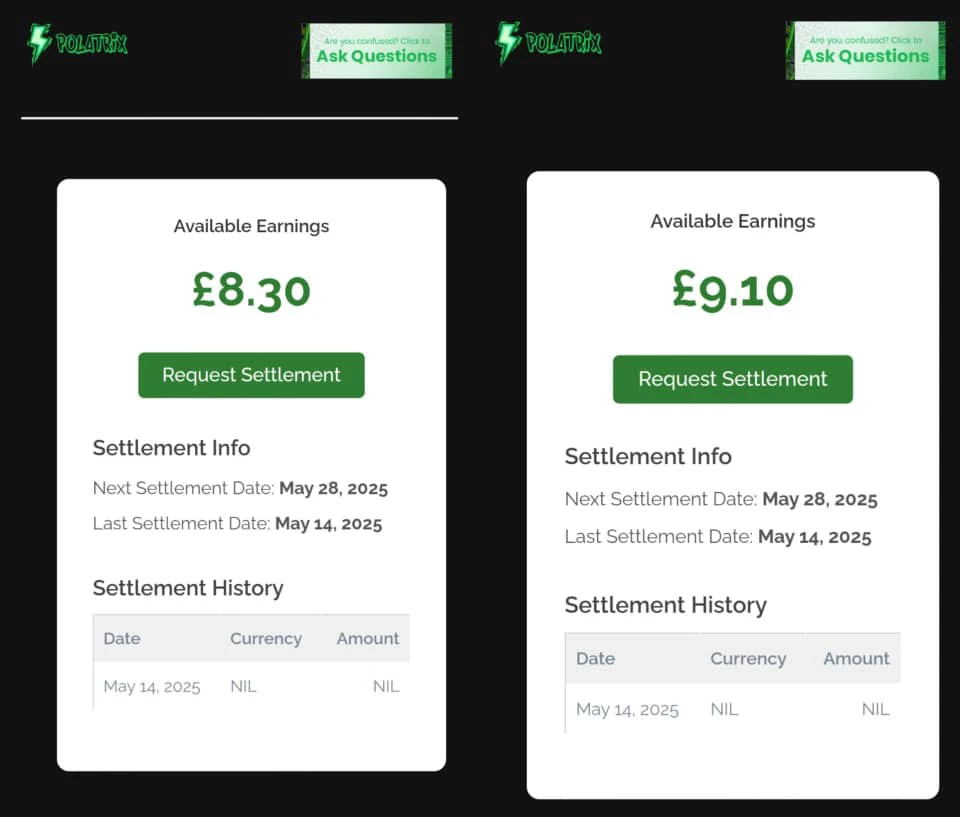Request Settlement for £9.10 earnings
This screenshot has width=960, height=817.
click(x=732, y=379)
